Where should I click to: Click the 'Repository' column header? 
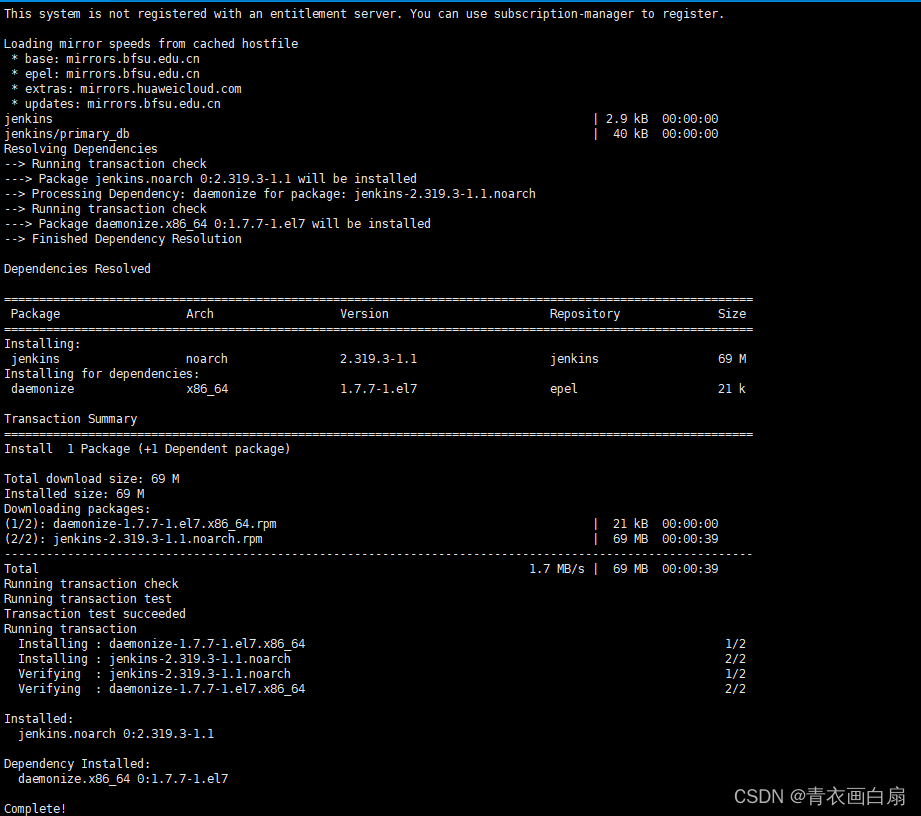[x=585, y=314]
